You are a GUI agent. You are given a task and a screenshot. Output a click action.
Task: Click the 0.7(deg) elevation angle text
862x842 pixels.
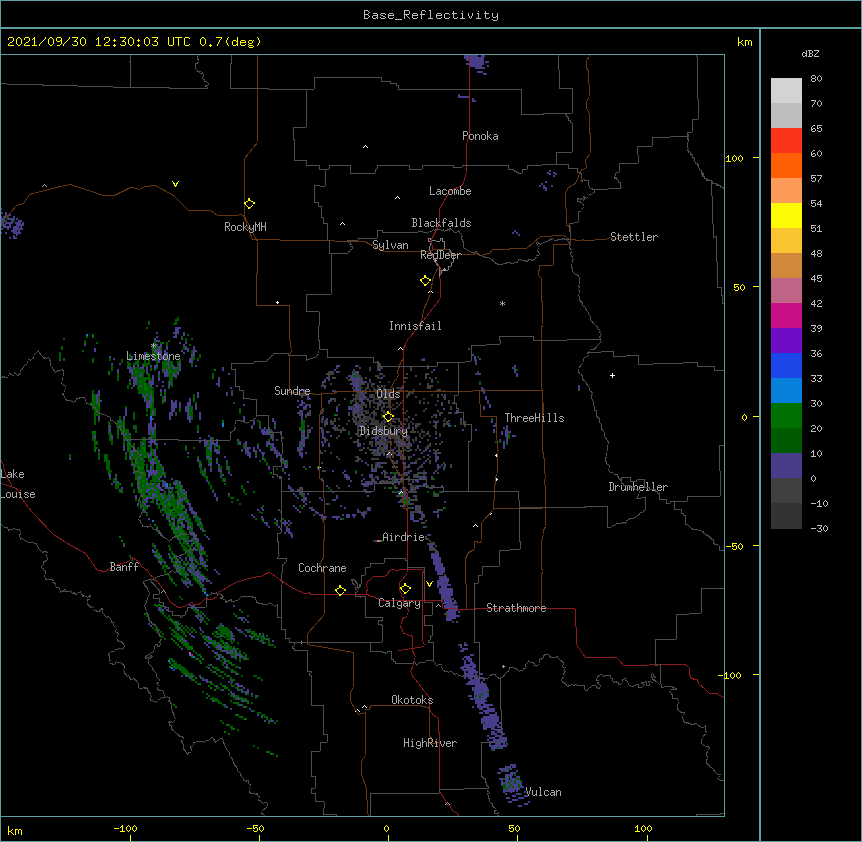click(x=230, y=42)
